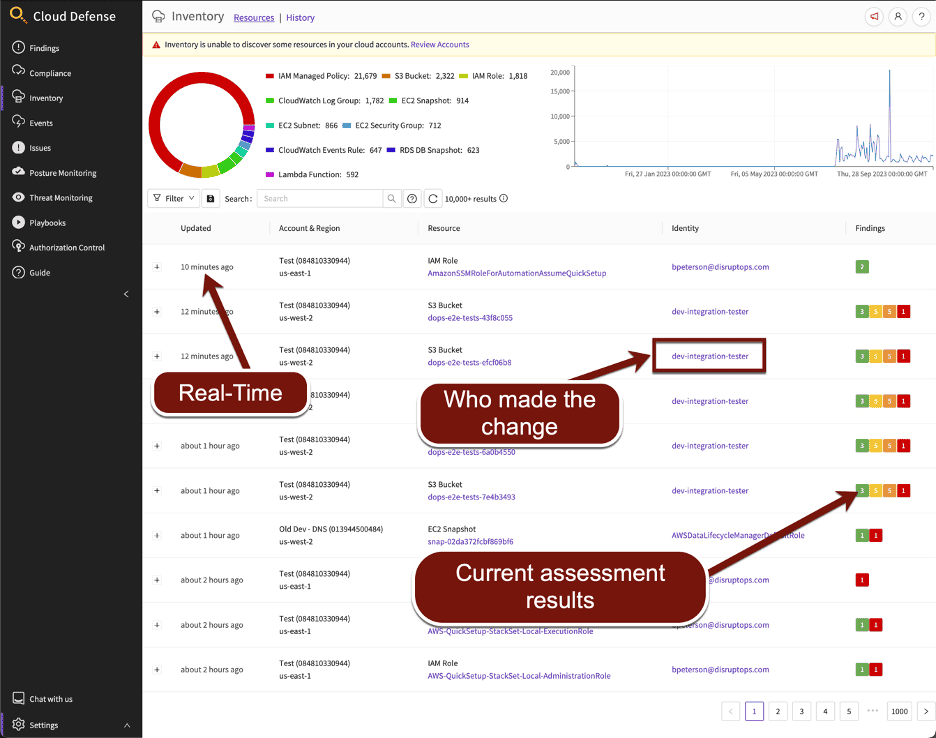Viewport: 936px width, 738px height.
Task: Click the search help question icon
Action: 412,198
